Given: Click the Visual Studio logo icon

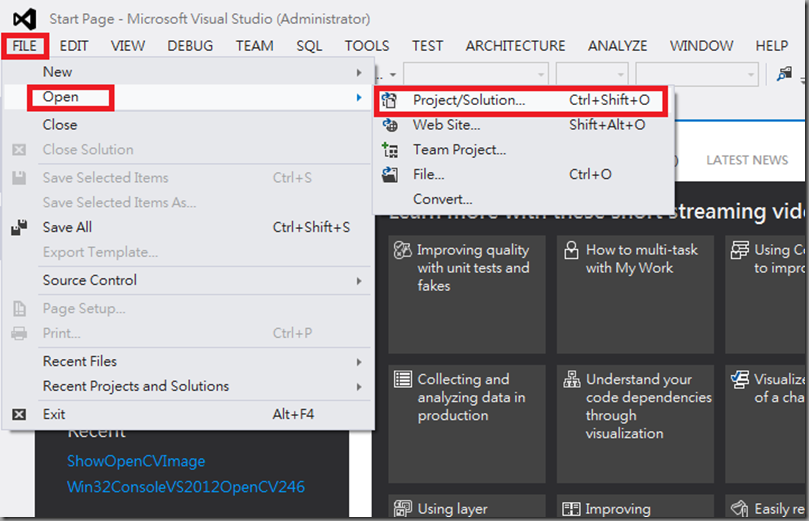Looking at the screenshot, I should pos(24,19).
